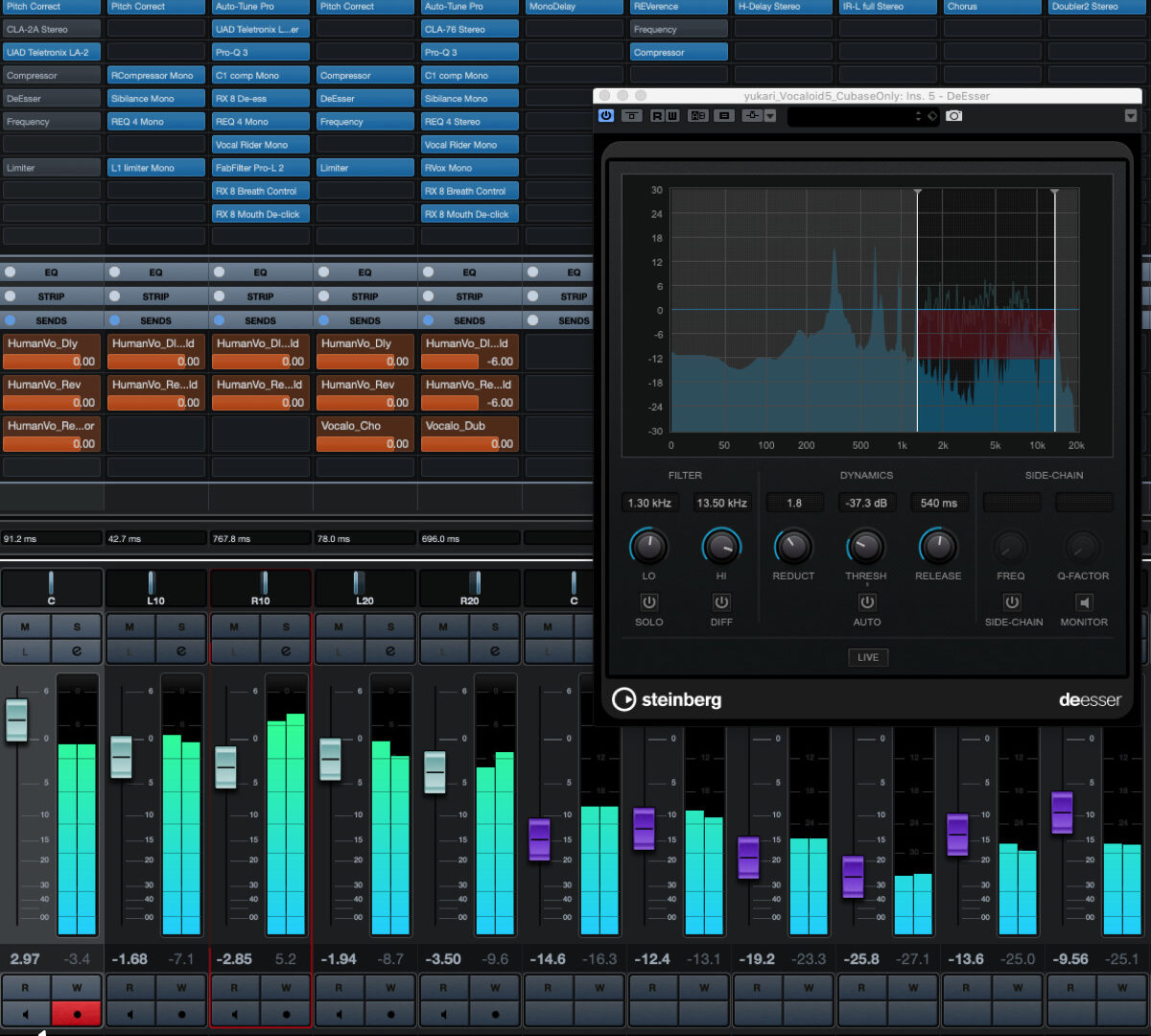
Task: Mute the R10 channel
Action: coord(234,626)
